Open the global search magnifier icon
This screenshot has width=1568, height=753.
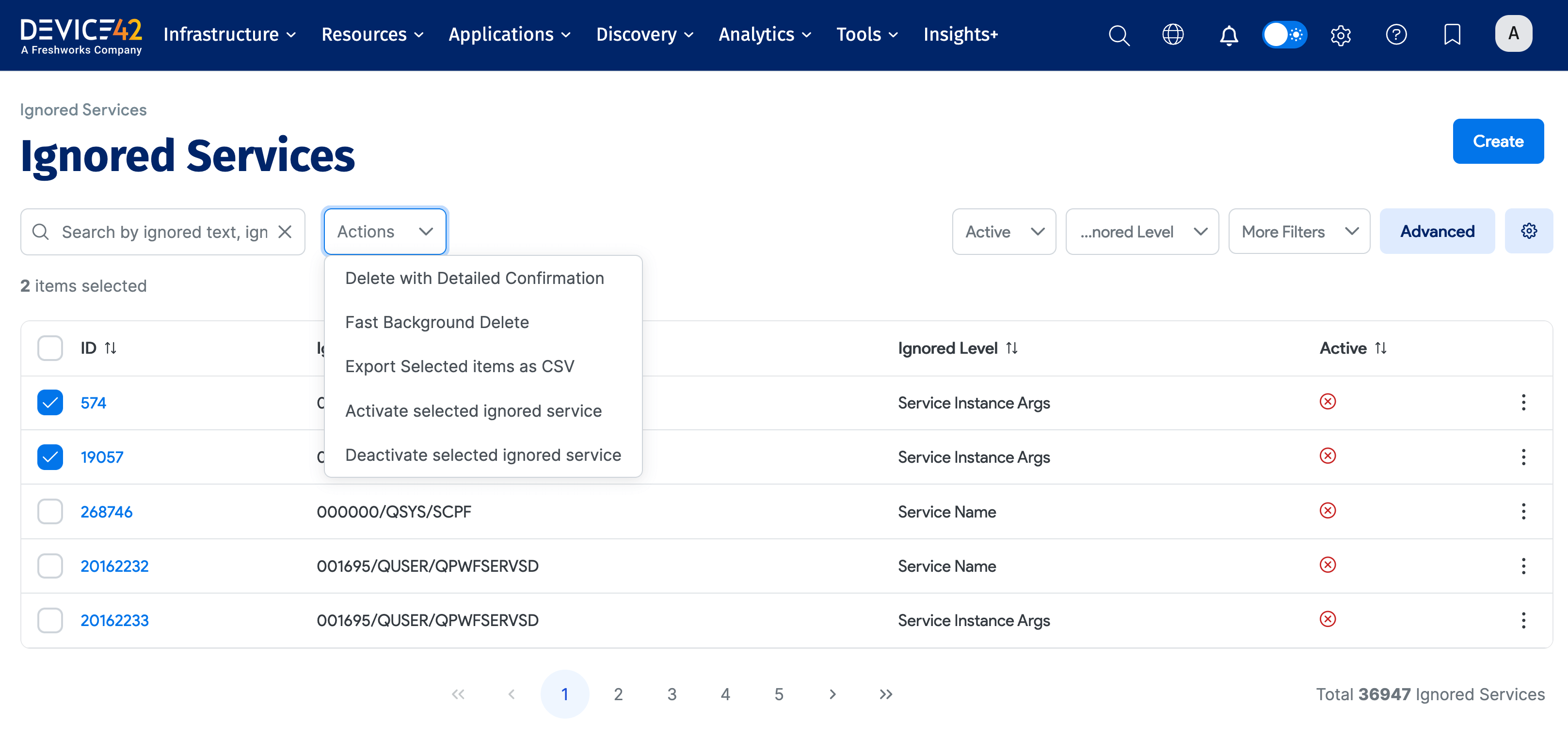tap(1118, 35)
